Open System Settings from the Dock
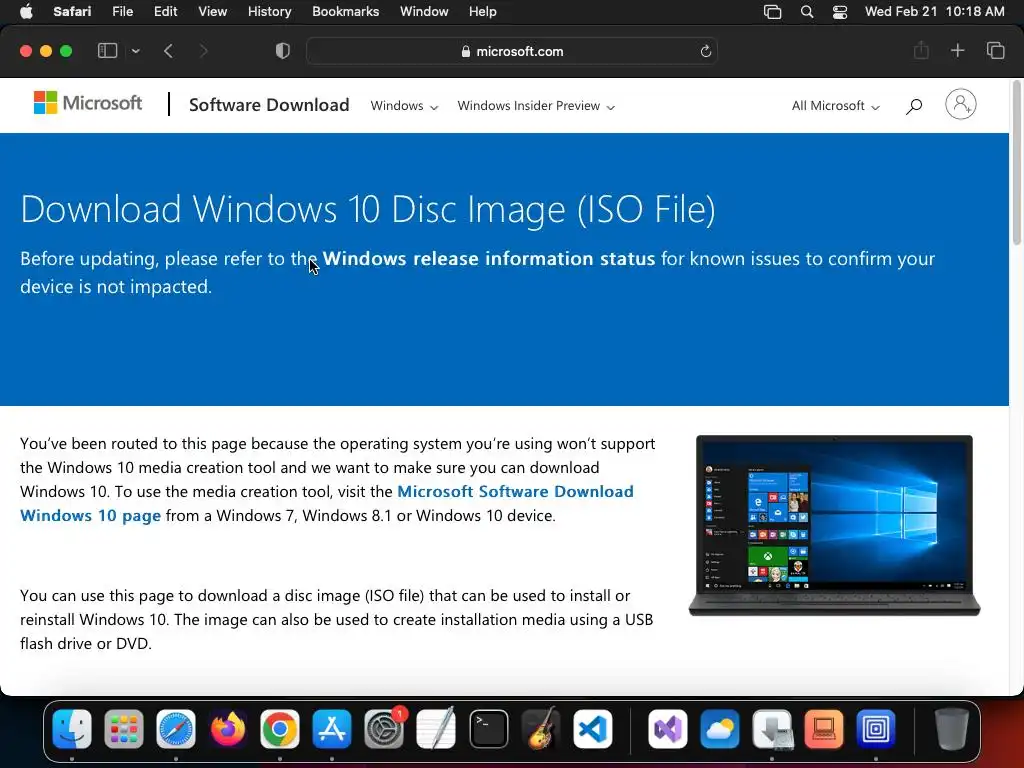The height and width of the screenshot is (768, 1024). (x=384, y=729)
